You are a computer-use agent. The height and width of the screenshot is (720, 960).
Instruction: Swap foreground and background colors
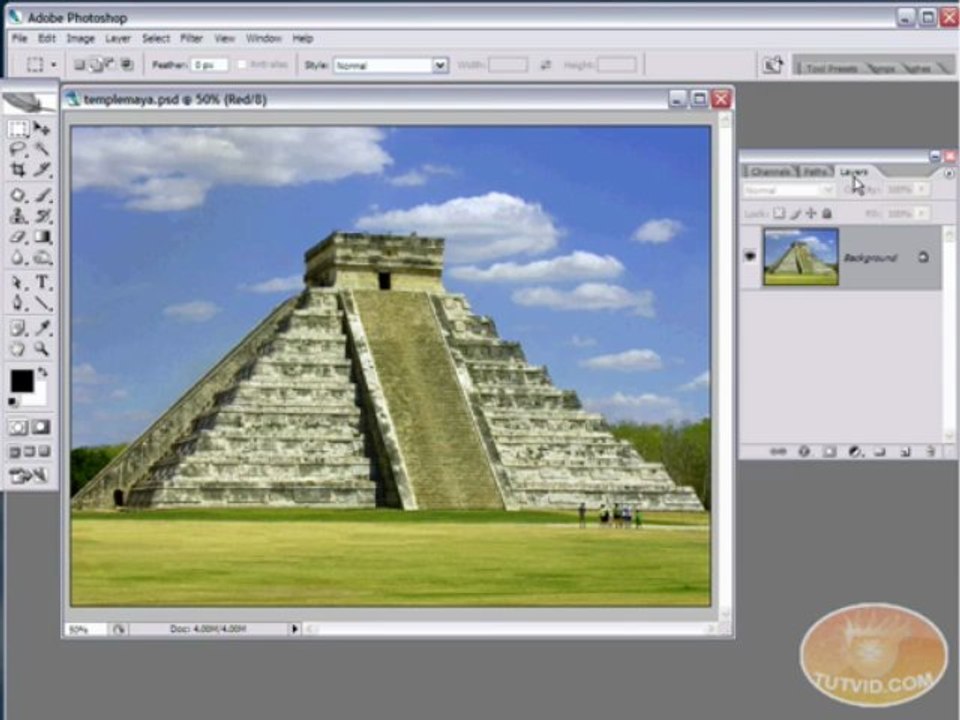(42, 372)
